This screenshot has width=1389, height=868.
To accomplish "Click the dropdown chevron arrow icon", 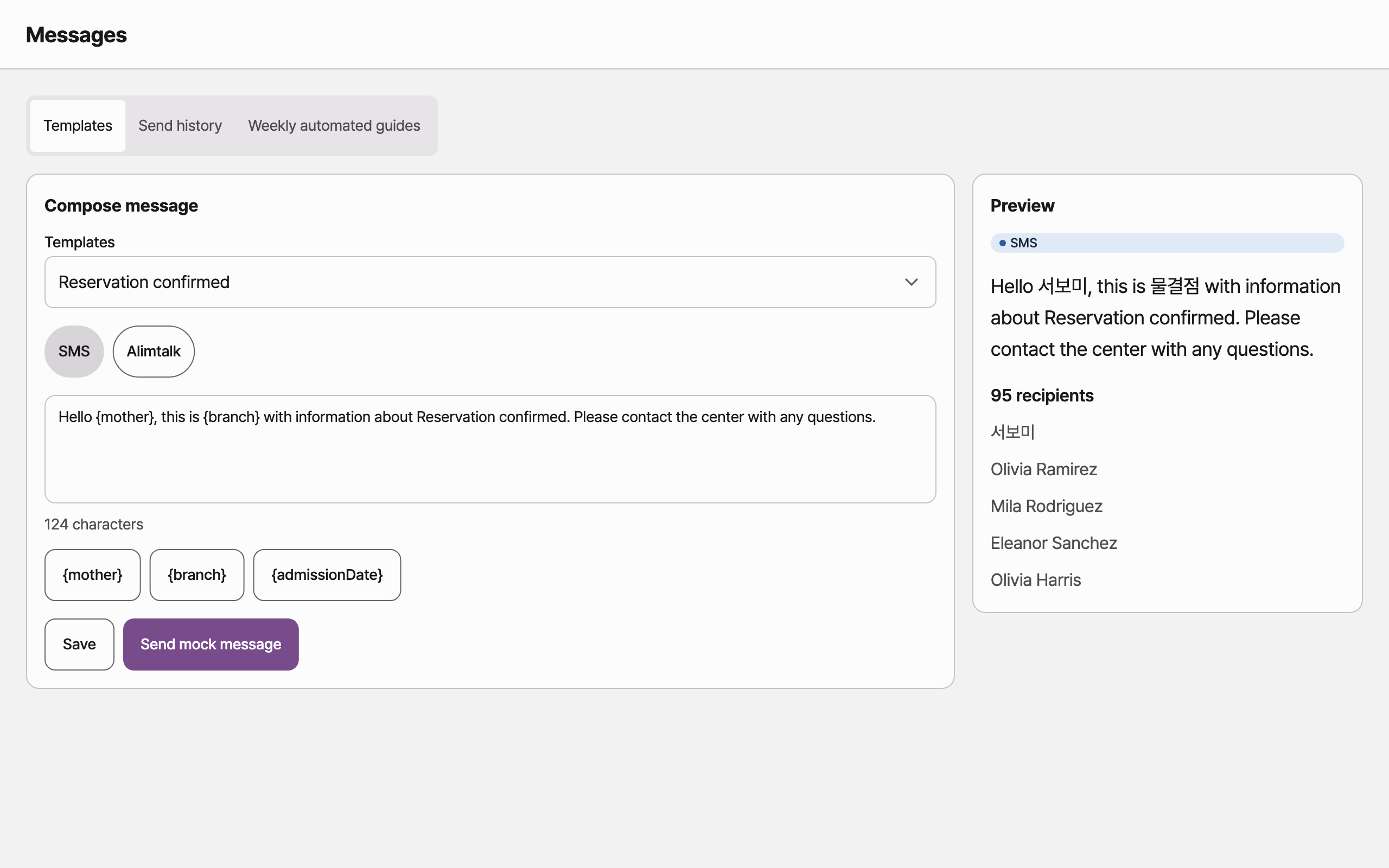I will click(x=912, y=282).
